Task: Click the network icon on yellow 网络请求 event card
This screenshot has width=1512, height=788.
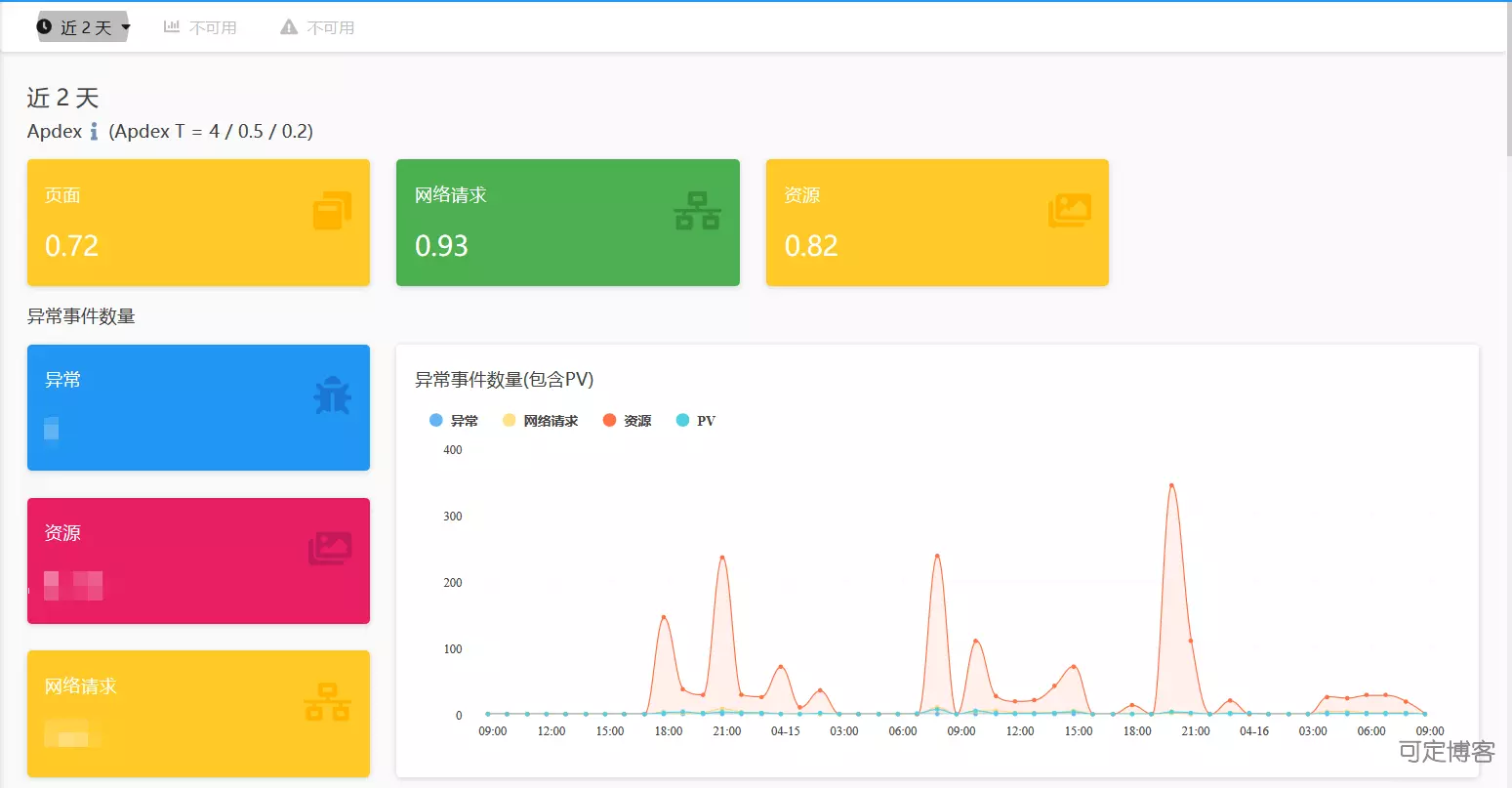Action: (x=327, y=702)
